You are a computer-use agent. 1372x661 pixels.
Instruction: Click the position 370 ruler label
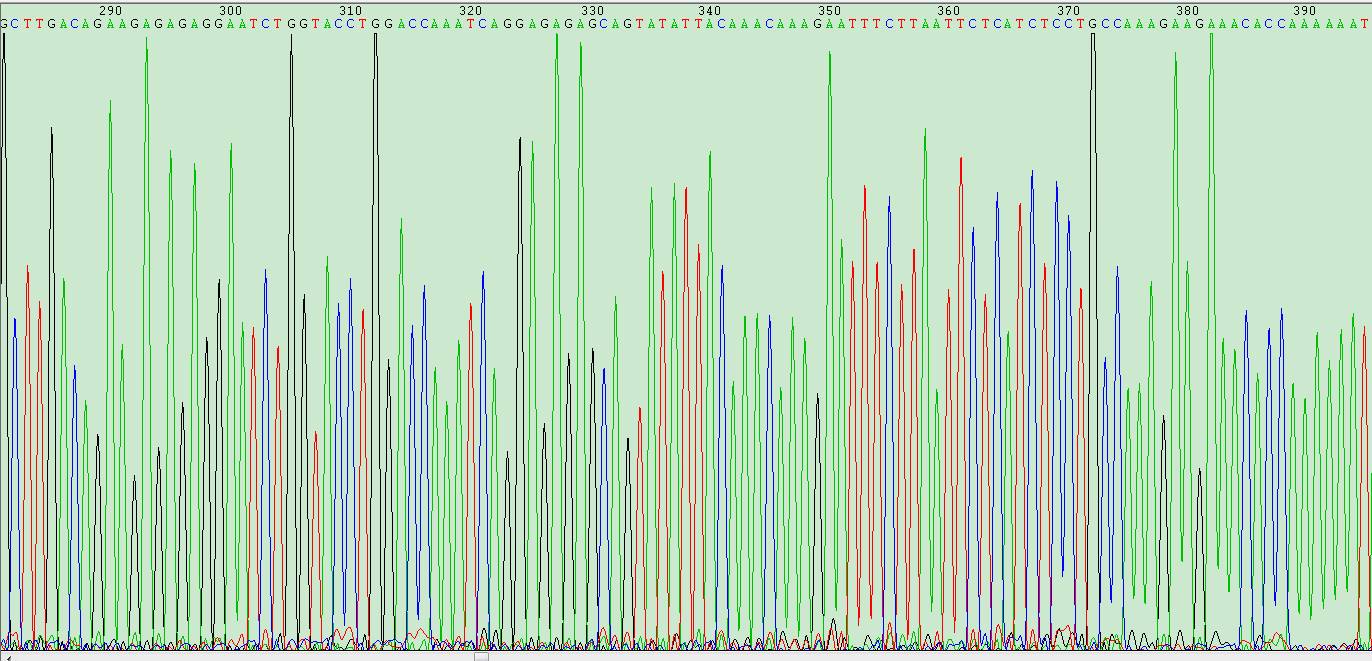[x=1068, y=10]
